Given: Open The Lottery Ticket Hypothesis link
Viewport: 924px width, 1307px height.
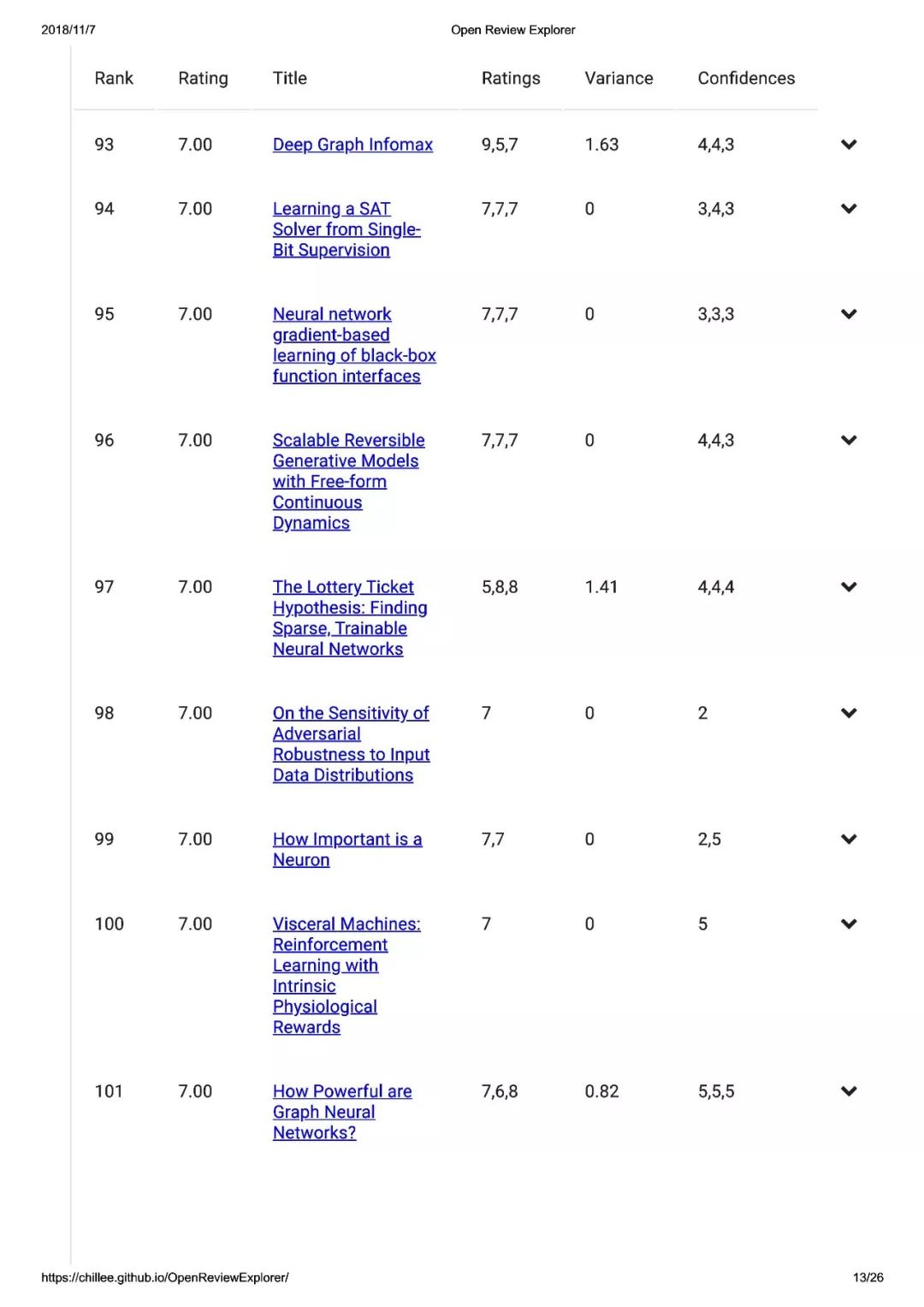Looking at the screenshot, I should pos(350,618).
